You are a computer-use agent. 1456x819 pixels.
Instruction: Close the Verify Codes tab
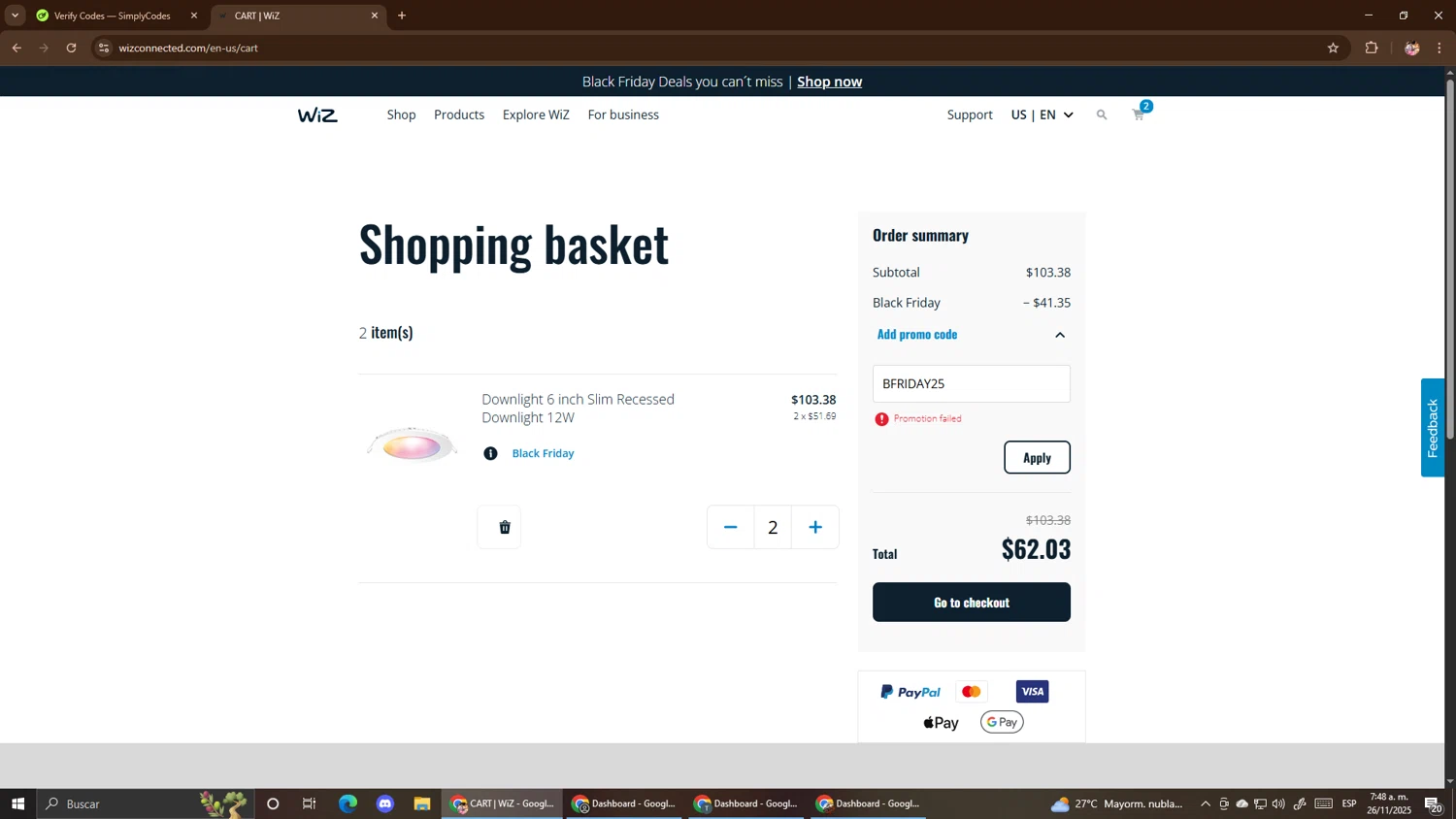tap(193, 16)
